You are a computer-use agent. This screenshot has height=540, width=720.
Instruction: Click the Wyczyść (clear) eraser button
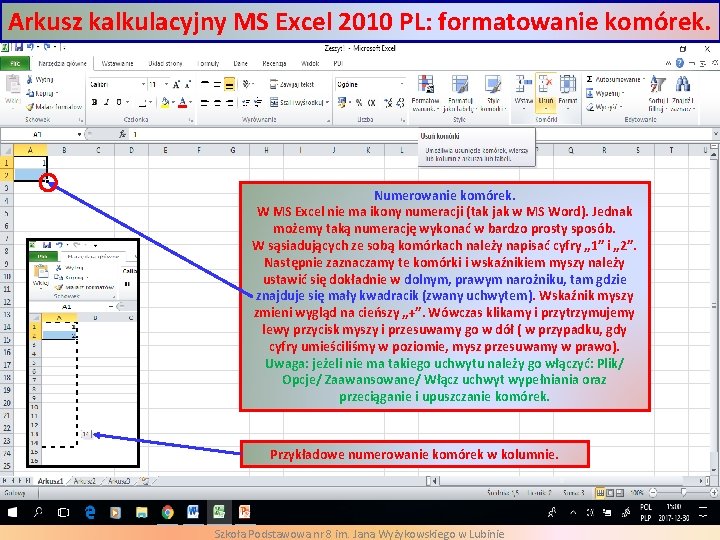[x=604, y=107]
